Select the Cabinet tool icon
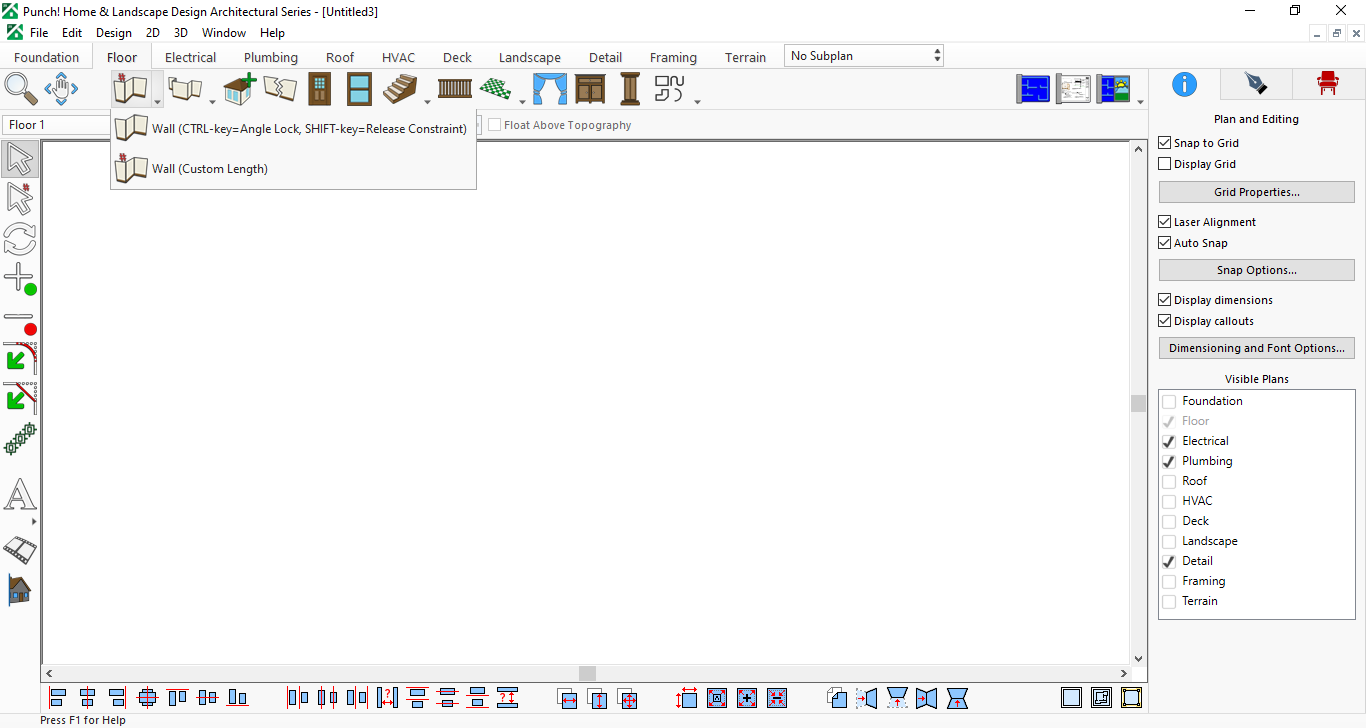 (x=590, y=89)
